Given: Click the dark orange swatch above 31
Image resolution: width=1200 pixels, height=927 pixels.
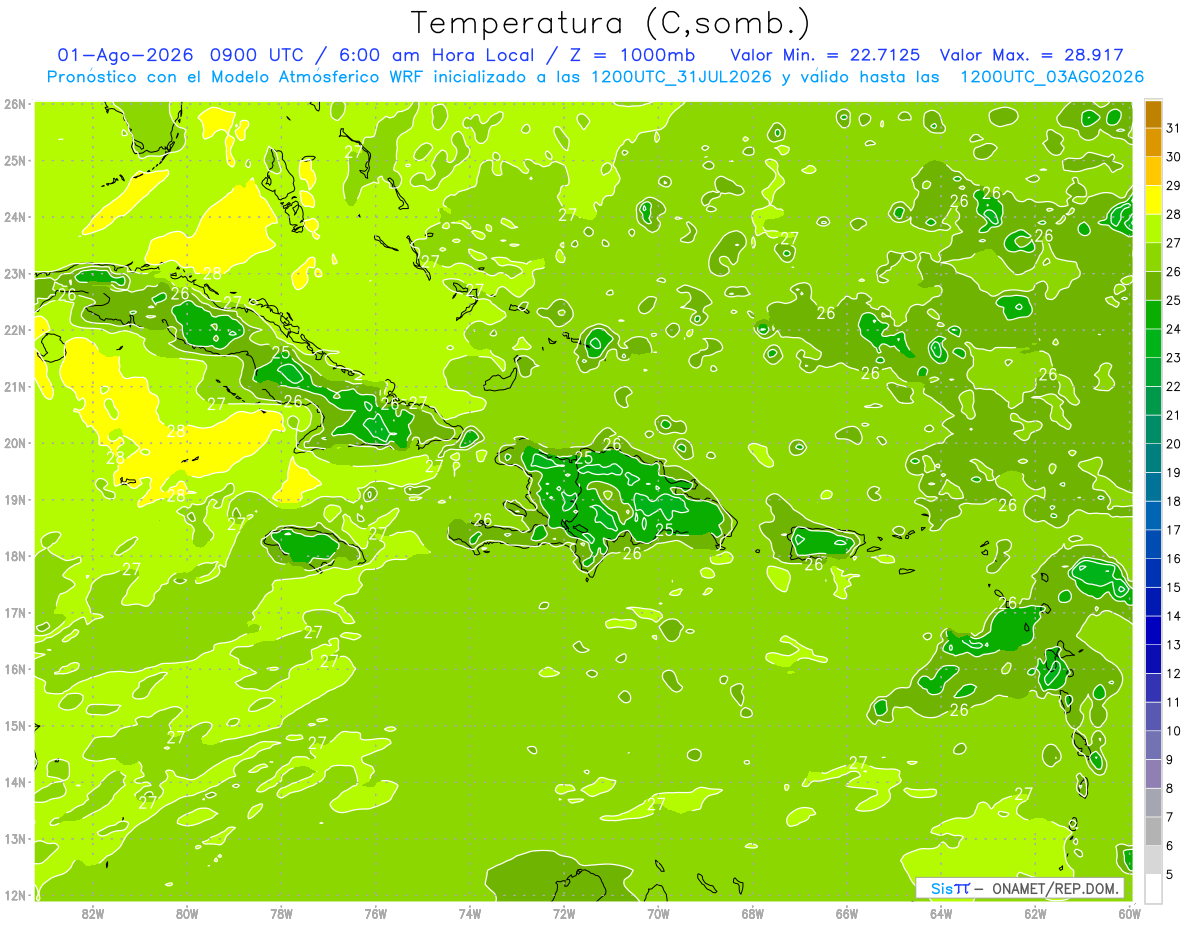Looking at the screenshot, I should click(1153, 114).
